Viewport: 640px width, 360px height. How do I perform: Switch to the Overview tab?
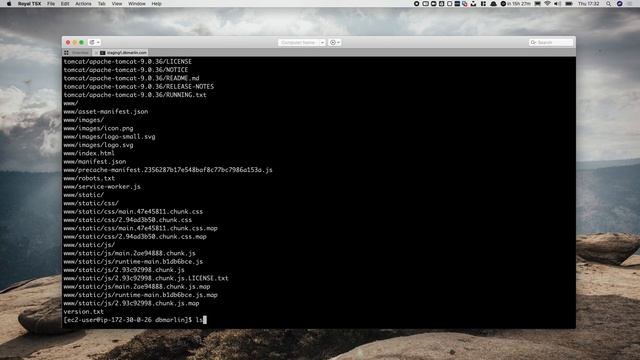tap(80, 53)
